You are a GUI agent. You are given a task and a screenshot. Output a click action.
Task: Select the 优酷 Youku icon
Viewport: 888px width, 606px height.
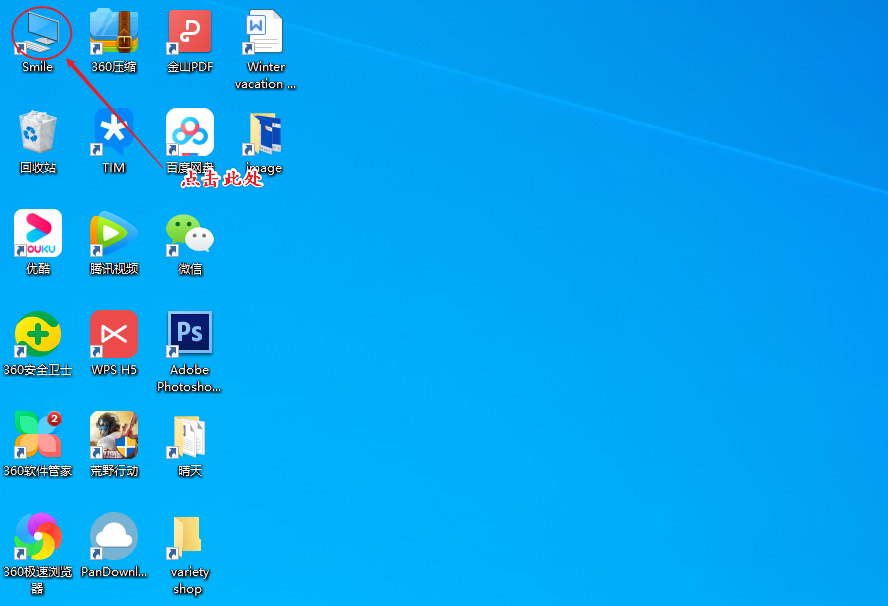38,233
